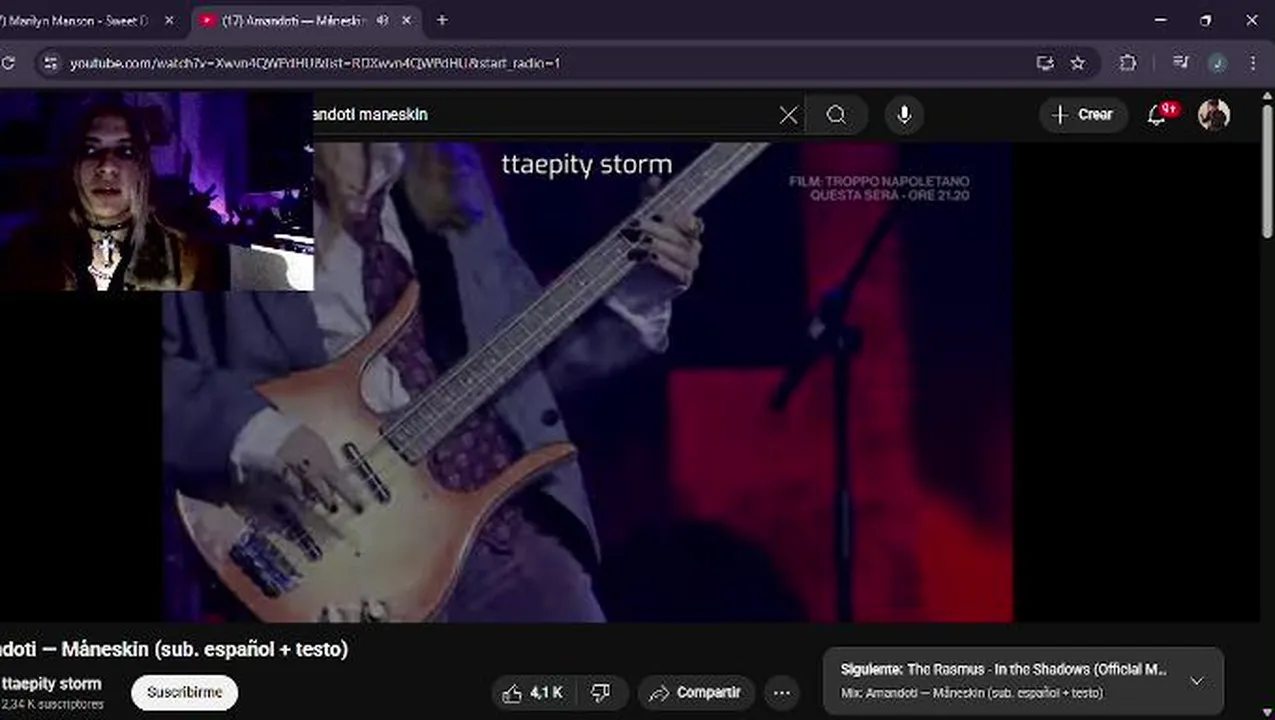Open the YouTube account avatar menu
Image resolution: width=1275 pixels, height=720 pixels.
click(1214, 115)
